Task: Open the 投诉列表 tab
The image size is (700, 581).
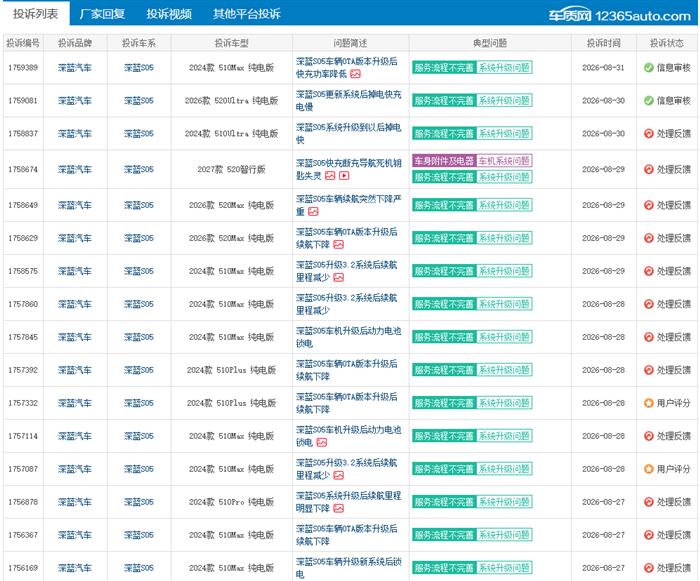Action: click(35, 14)
